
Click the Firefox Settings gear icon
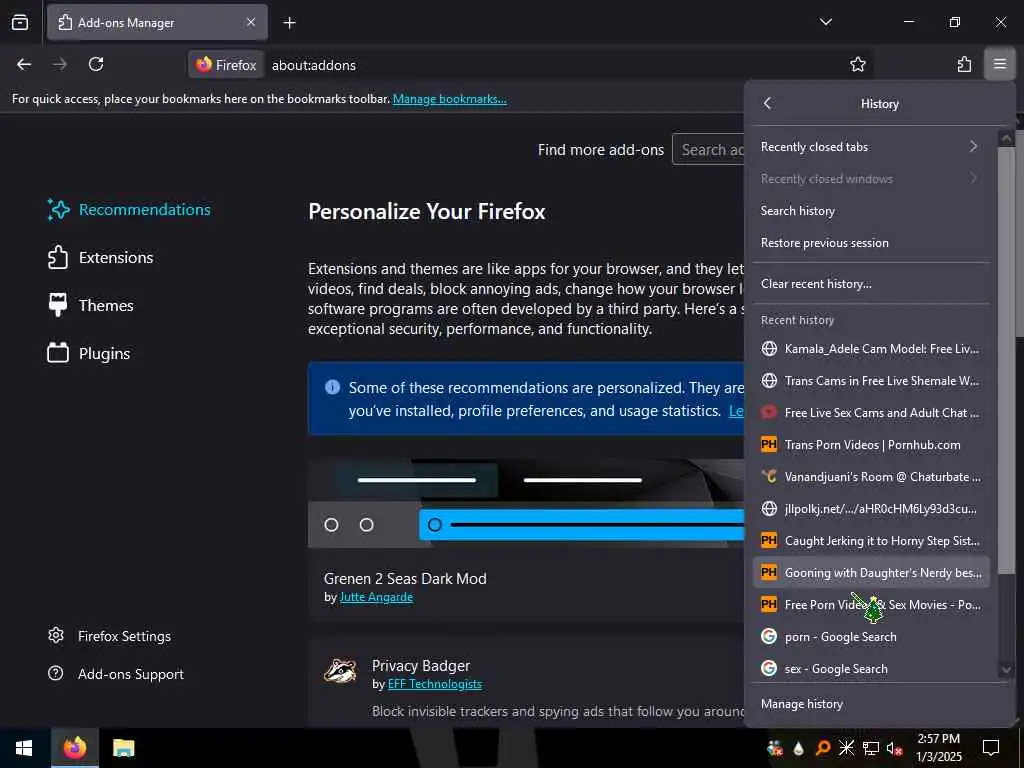[56, 635]
